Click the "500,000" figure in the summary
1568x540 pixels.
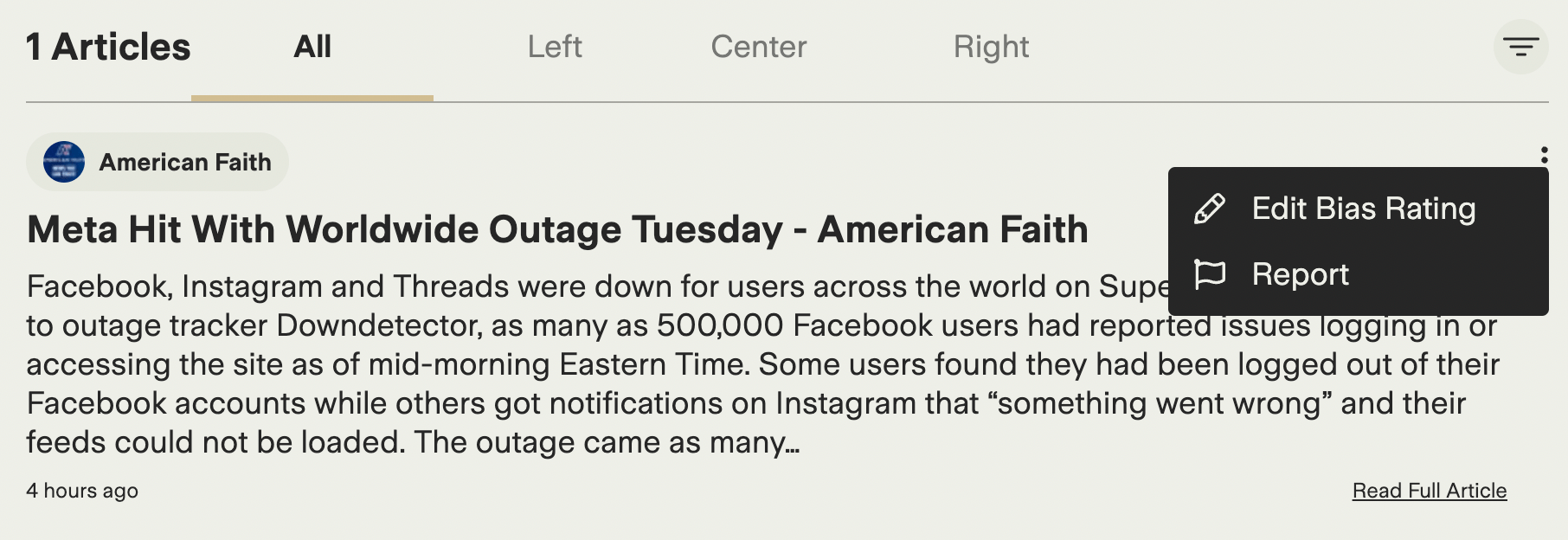[720, 325]
